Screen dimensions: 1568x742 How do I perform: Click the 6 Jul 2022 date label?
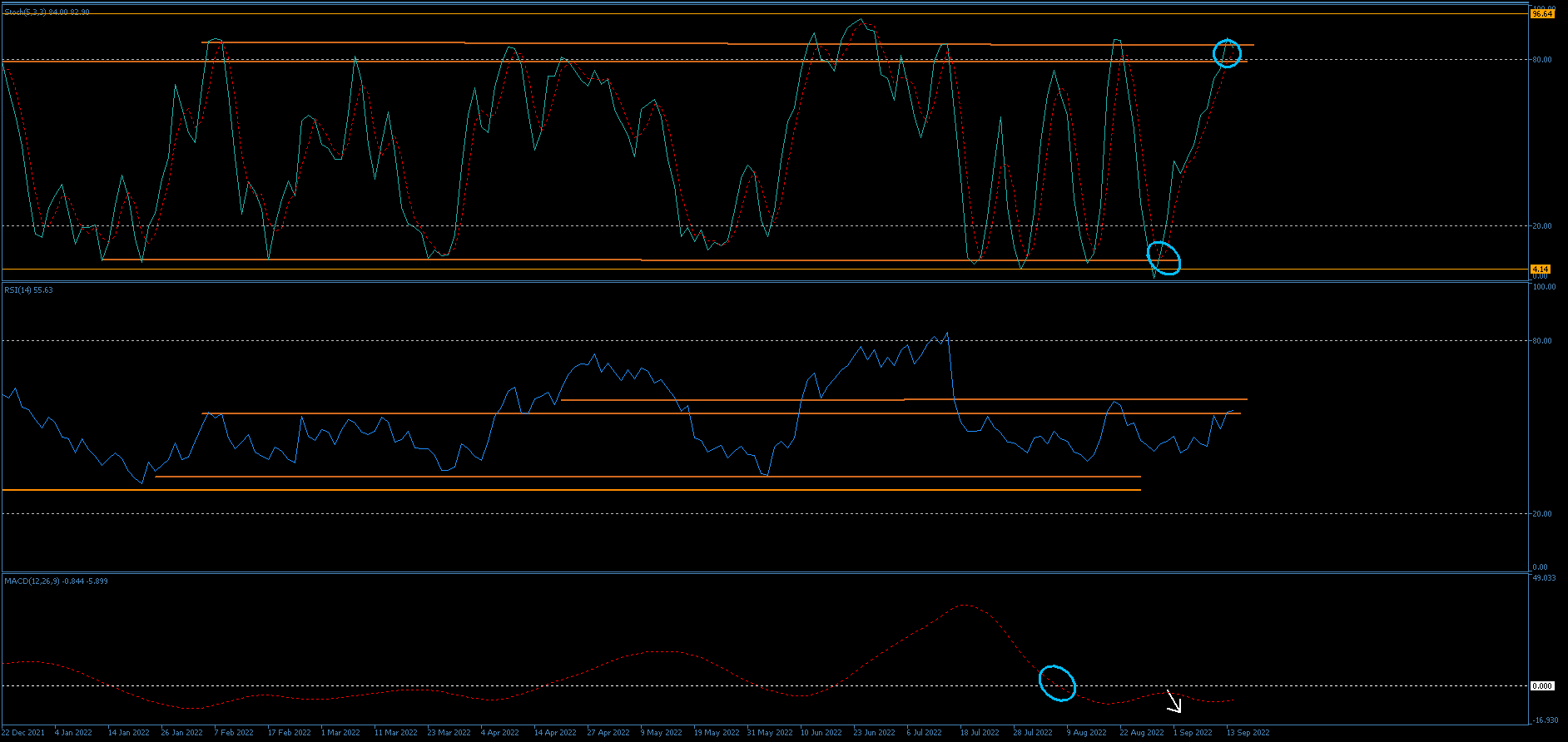[x=924, y=733]
